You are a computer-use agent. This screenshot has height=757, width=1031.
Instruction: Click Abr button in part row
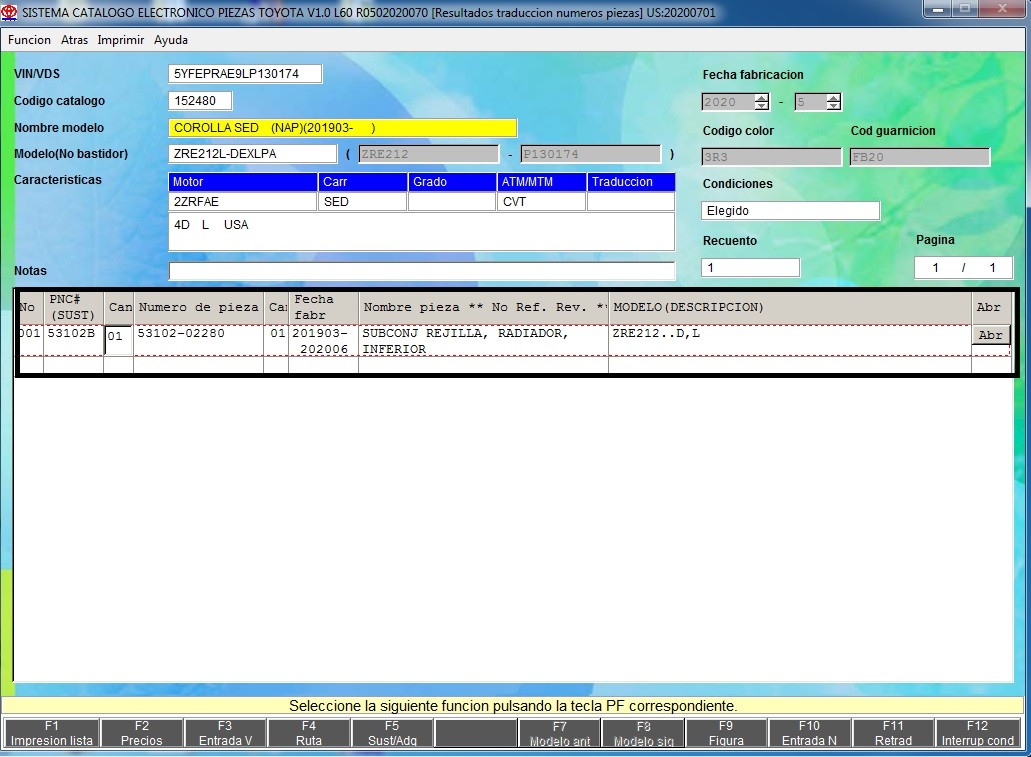990,336
